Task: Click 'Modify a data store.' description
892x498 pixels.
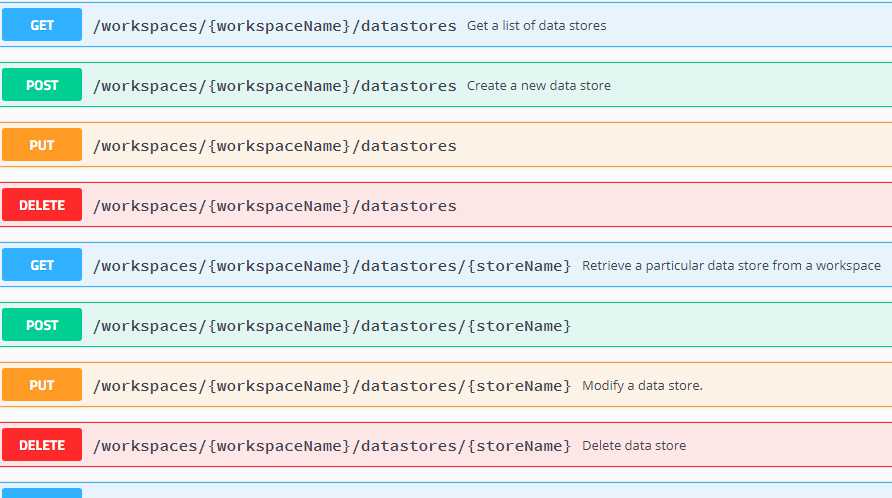Action: coord(642,385)
